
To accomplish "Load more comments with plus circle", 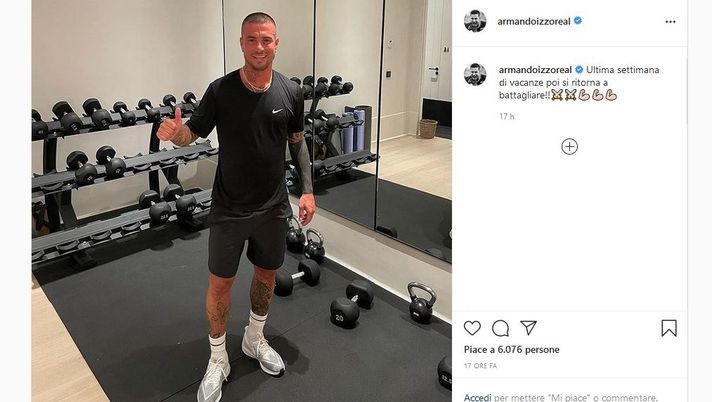I will click(x=569, y=147).
